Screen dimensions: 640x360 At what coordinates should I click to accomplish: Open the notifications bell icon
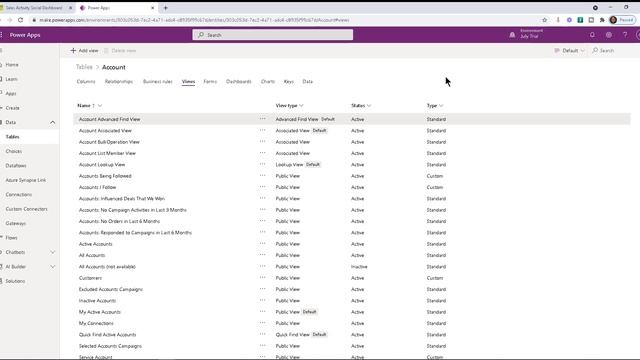point(592,35)
